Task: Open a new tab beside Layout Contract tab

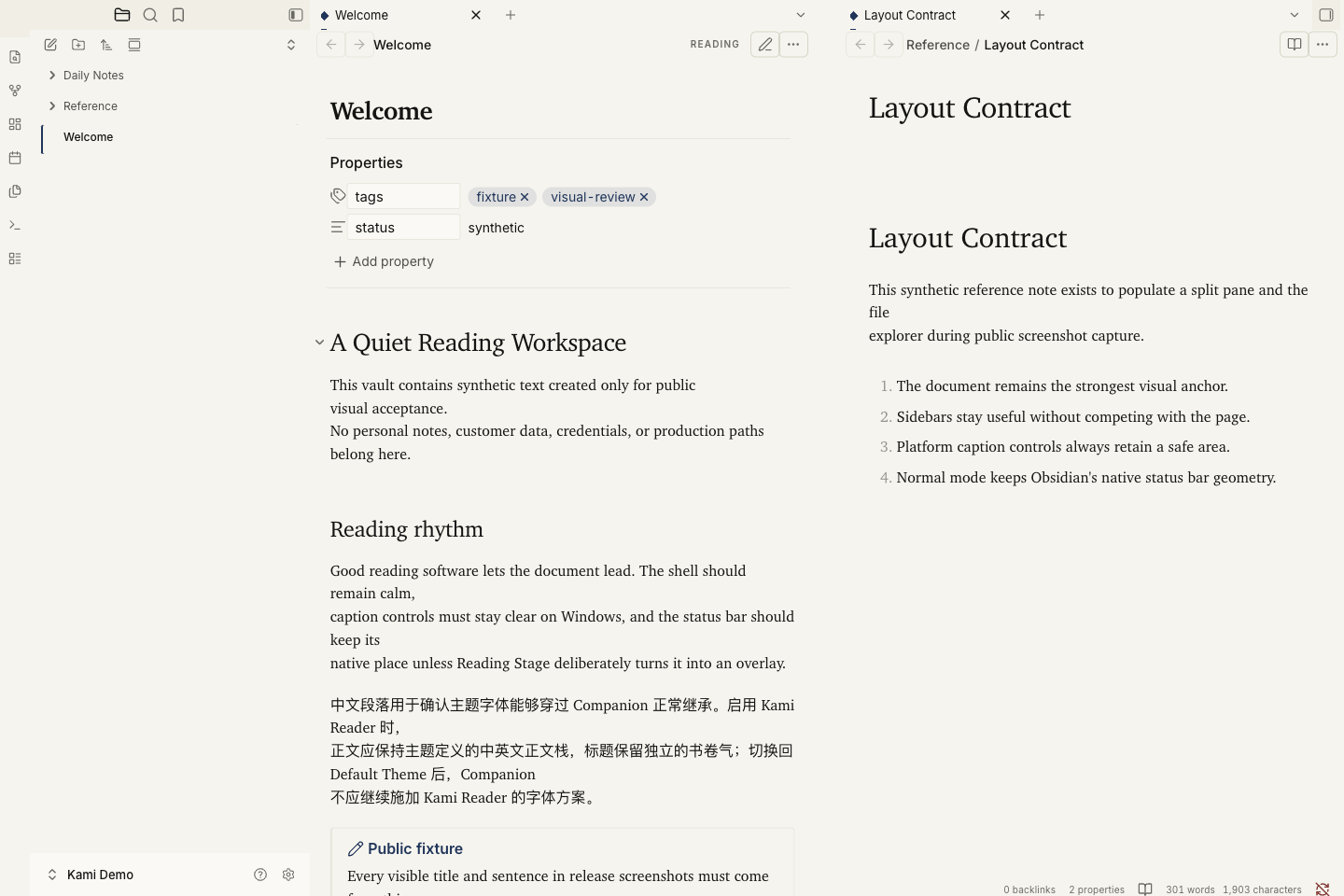Action: click(1040, 15)
